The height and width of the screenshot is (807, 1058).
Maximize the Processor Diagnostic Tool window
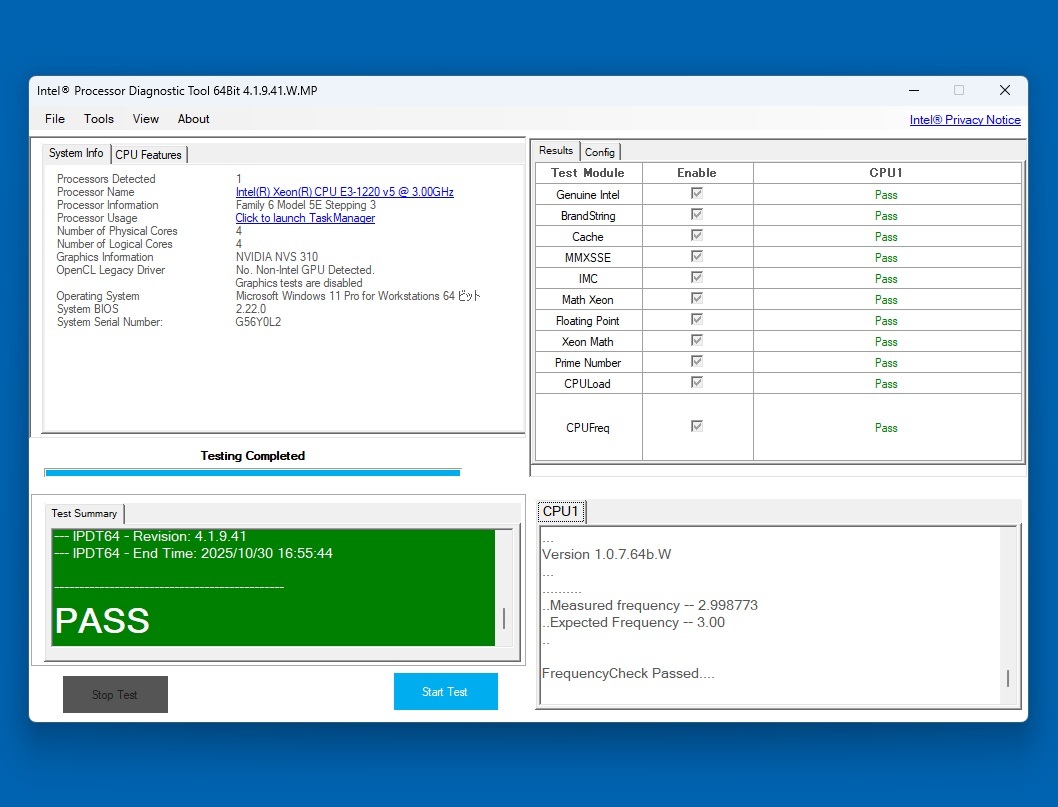tap(959, 90)
